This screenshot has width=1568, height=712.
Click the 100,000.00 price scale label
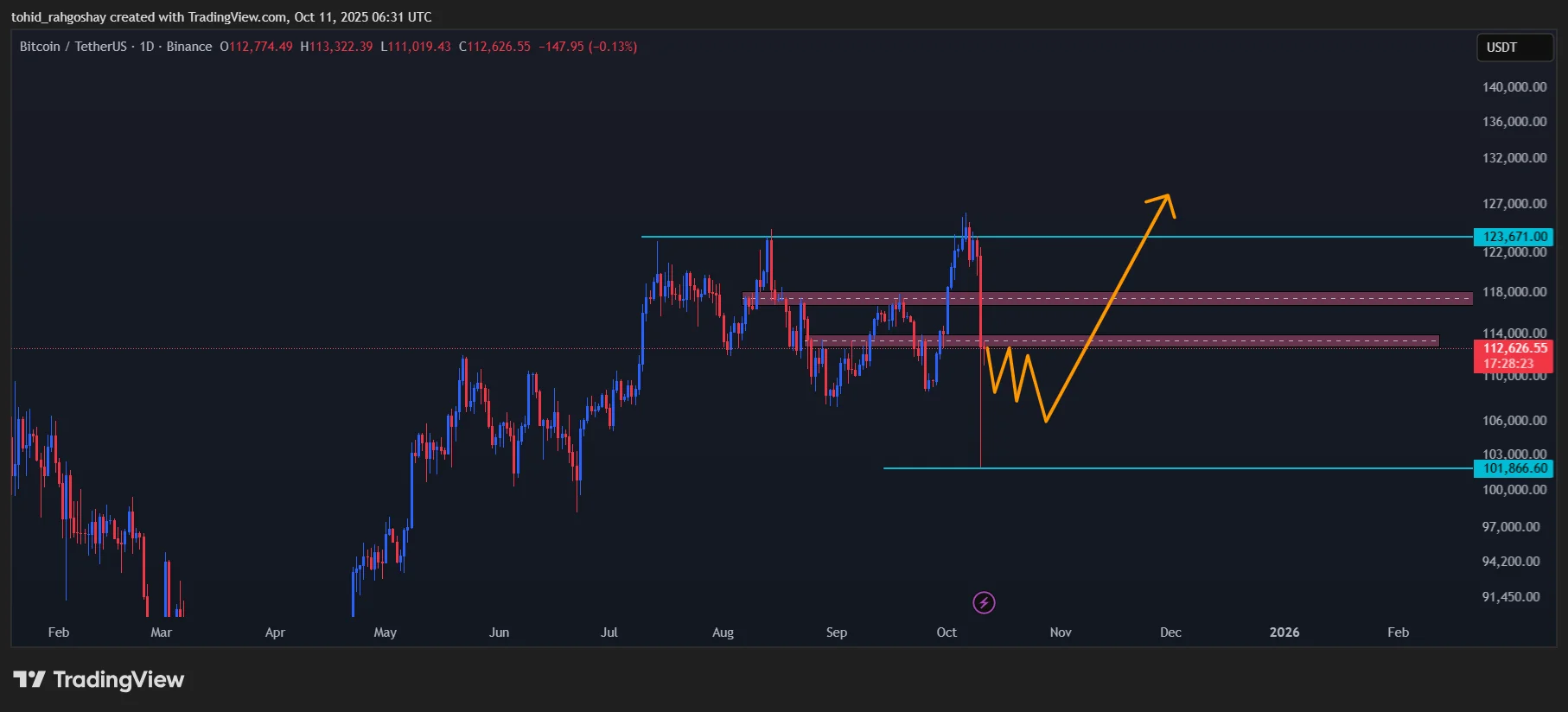[1514, 490]
